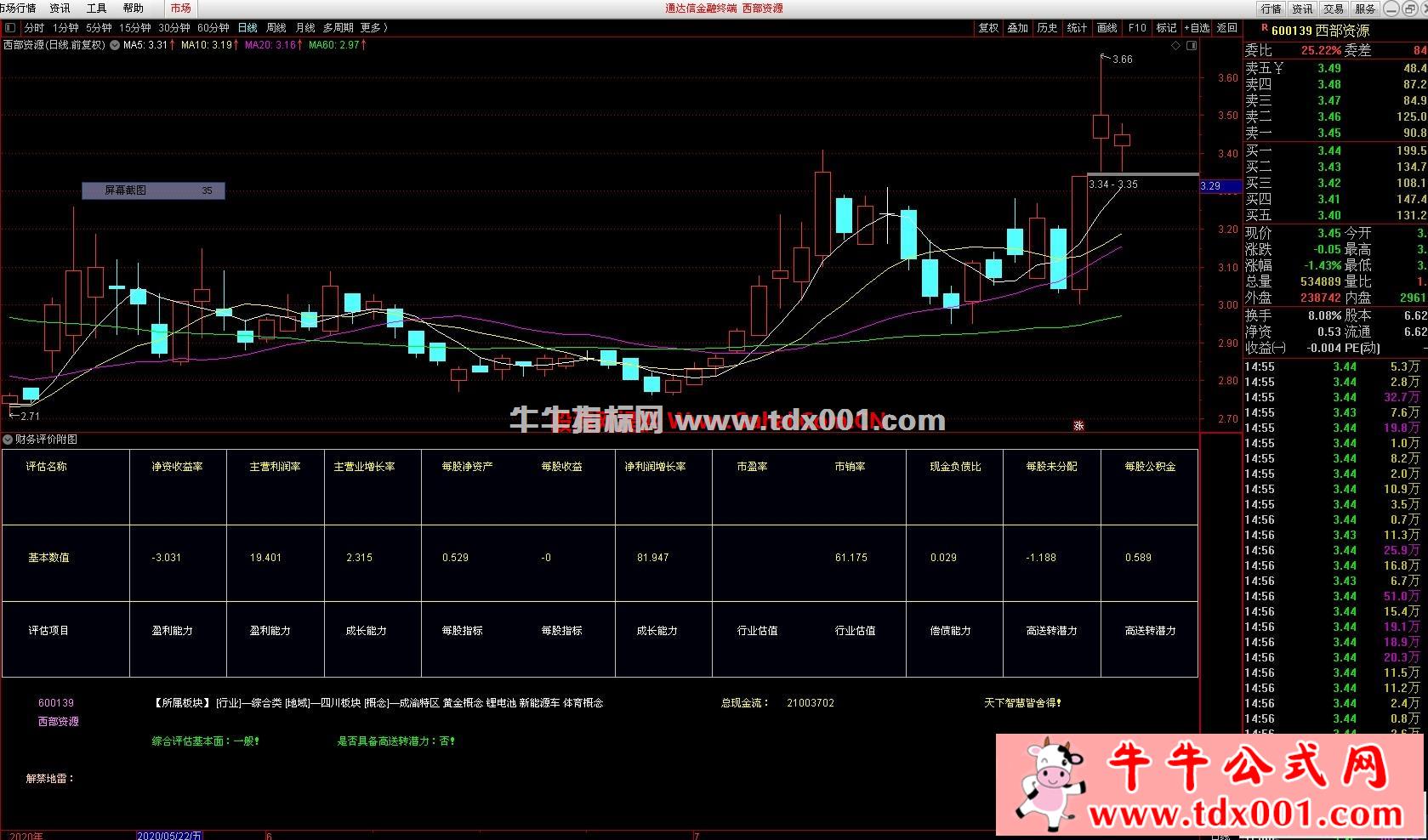Click the 偿债能力 evaluation cell
The width and height of the screenshot is (1428, 840).
click(x=951, y=631)
